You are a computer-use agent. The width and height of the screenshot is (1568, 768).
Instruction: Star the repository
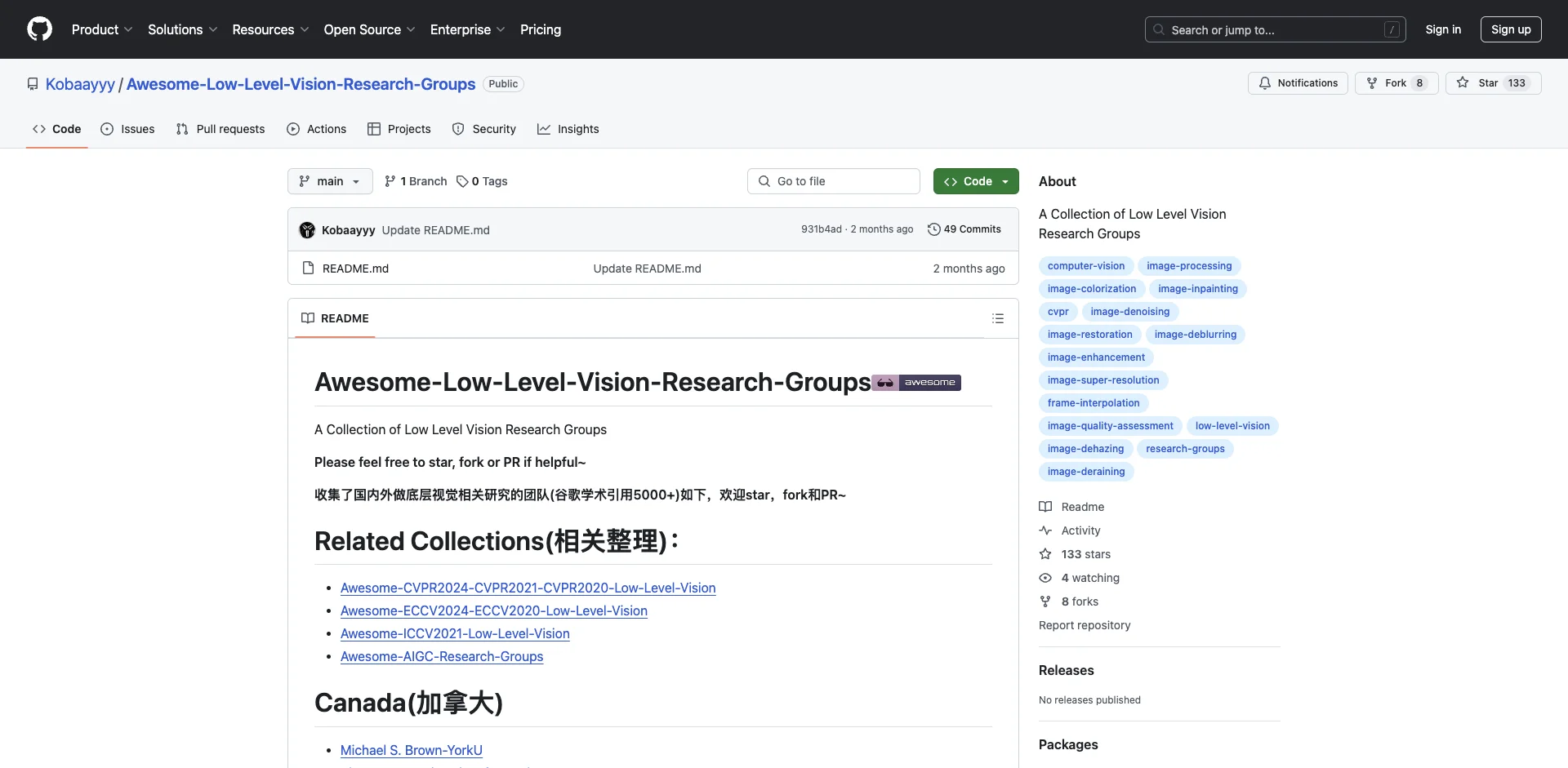point(1493,83)
